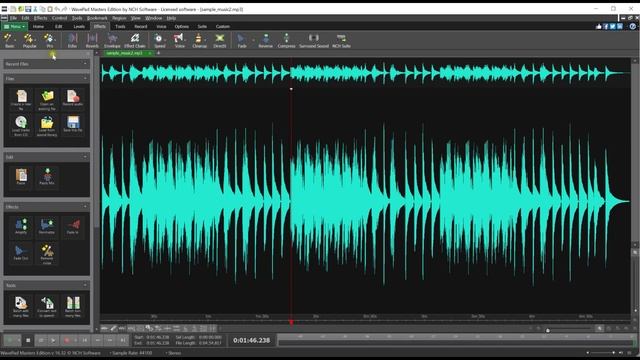Switch to the Voice ribbon tab

161,27
